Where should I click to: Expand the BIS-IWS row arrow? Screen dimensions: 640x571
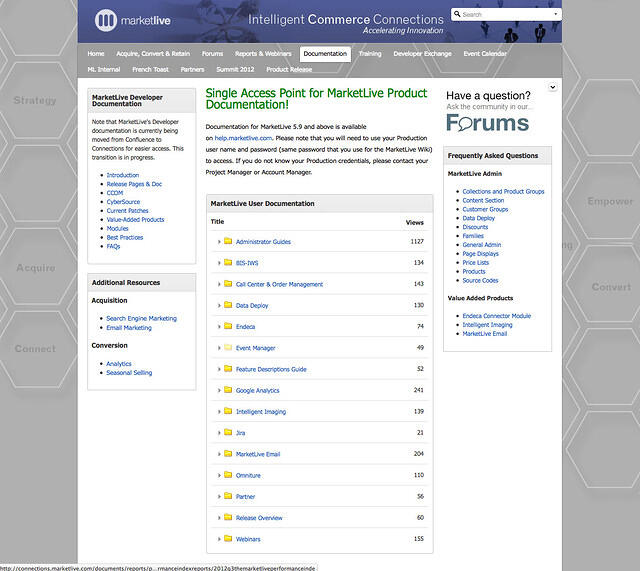[x=219, y=263]
